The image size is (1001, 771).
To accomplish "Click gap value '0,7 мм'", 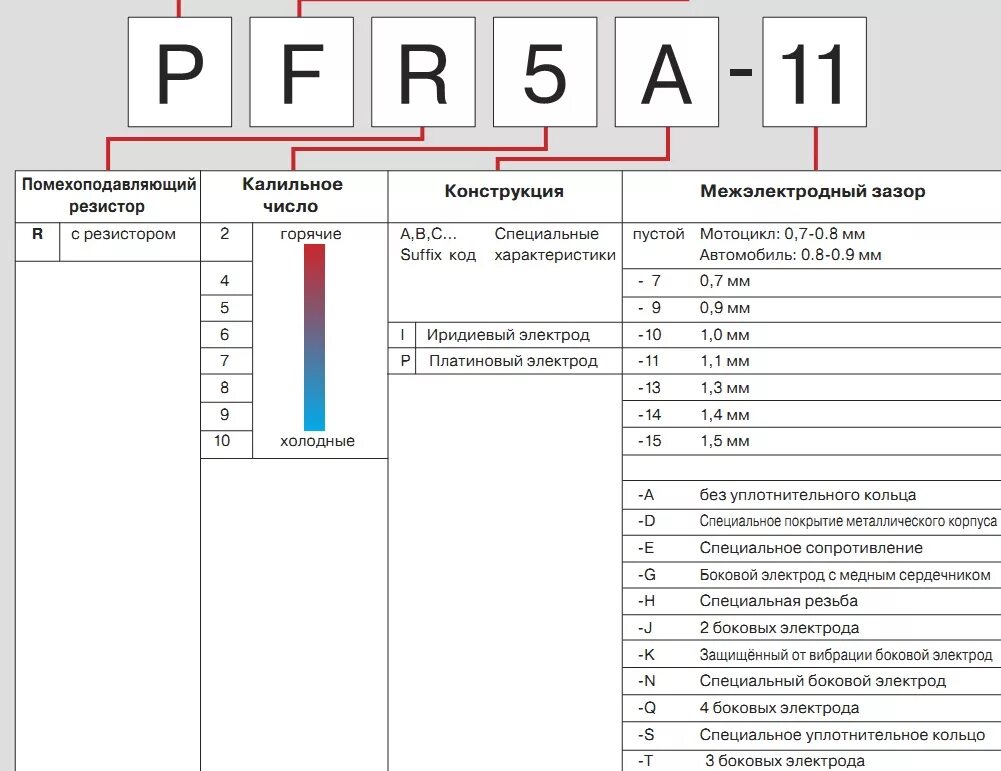I will pyautogui.click(x=725, y=281).
